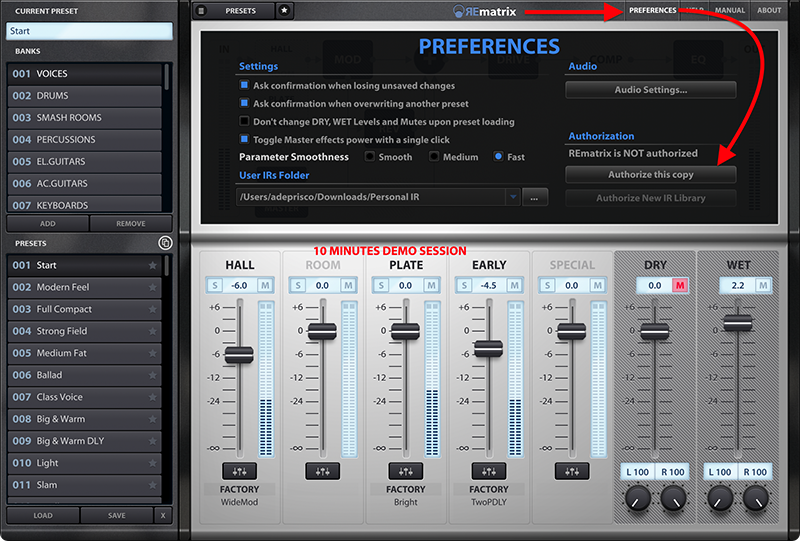Screen dimensions: 800x541
Task: Unmute the DRY channel
Action: pyautogui.click(x=680, y=285)
